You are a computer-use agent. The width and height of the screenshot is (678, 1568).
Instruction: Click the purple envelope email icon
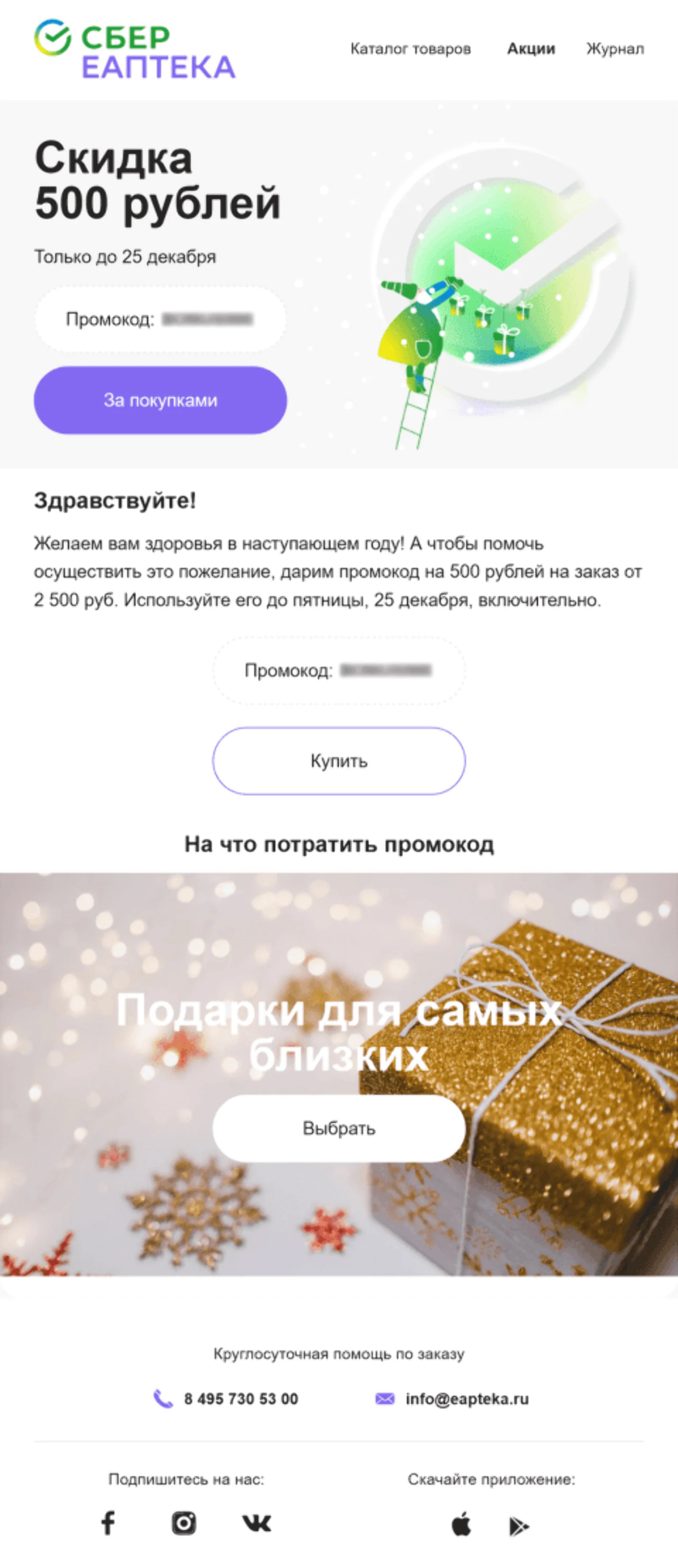click(385, 1399)
